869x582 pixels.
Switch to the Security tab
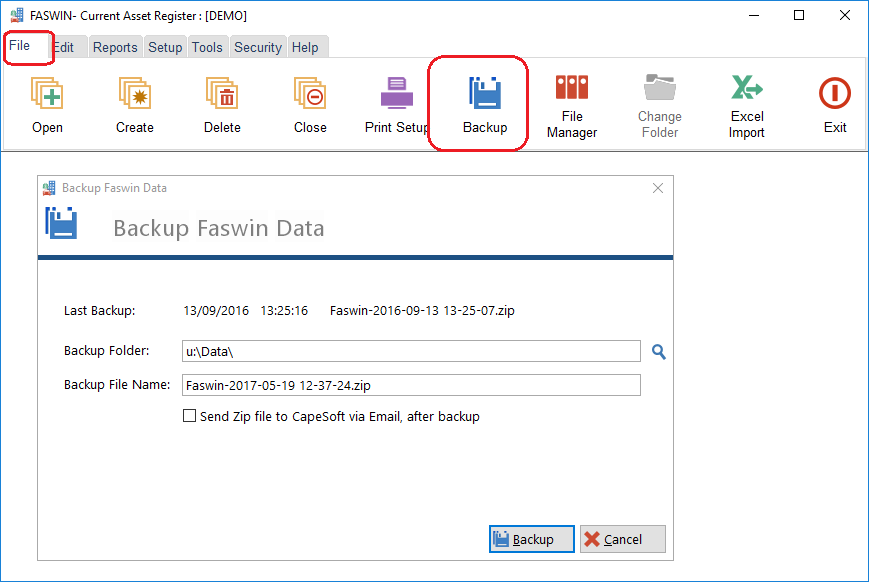258,48
